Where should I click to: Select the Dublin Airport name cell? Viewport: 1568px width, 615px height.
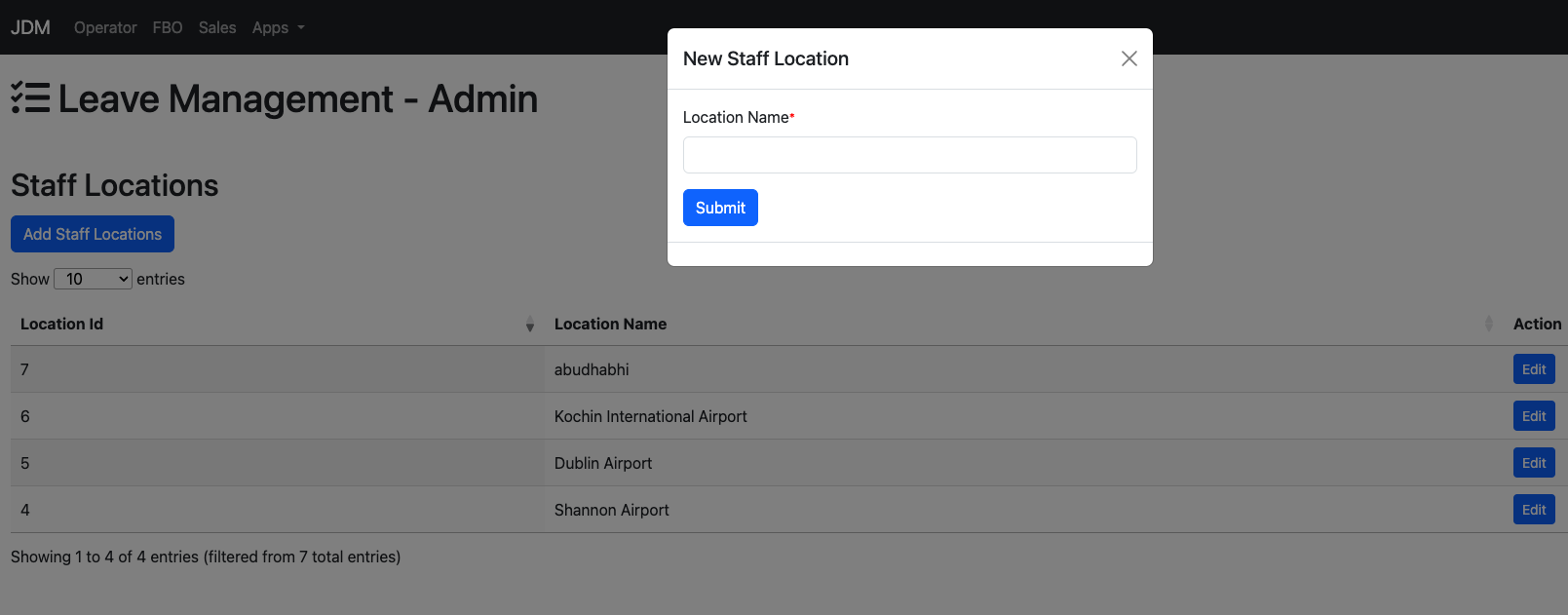[x=603, y=463]
